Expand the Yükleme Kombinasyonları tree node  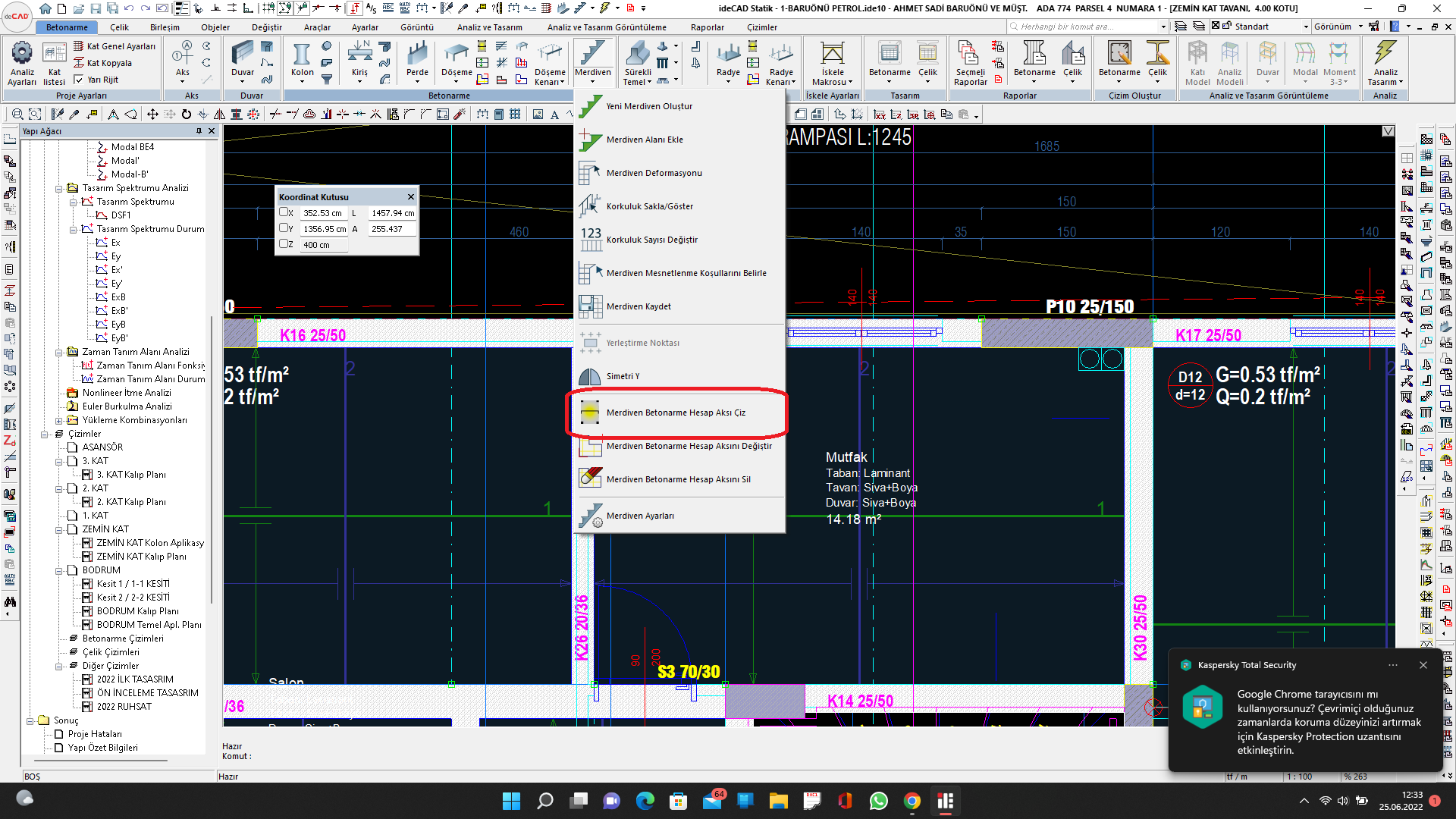coord(59,420)
